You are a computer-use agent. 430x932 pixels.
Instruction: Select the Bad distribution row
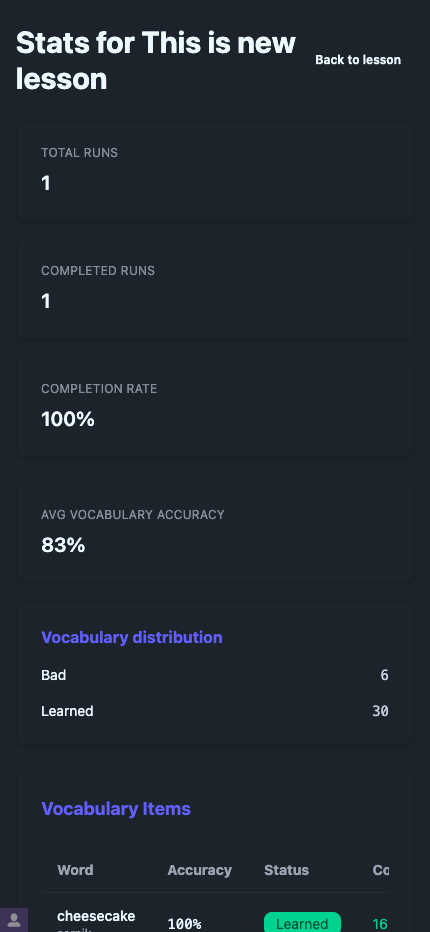[x=215, y=675]
